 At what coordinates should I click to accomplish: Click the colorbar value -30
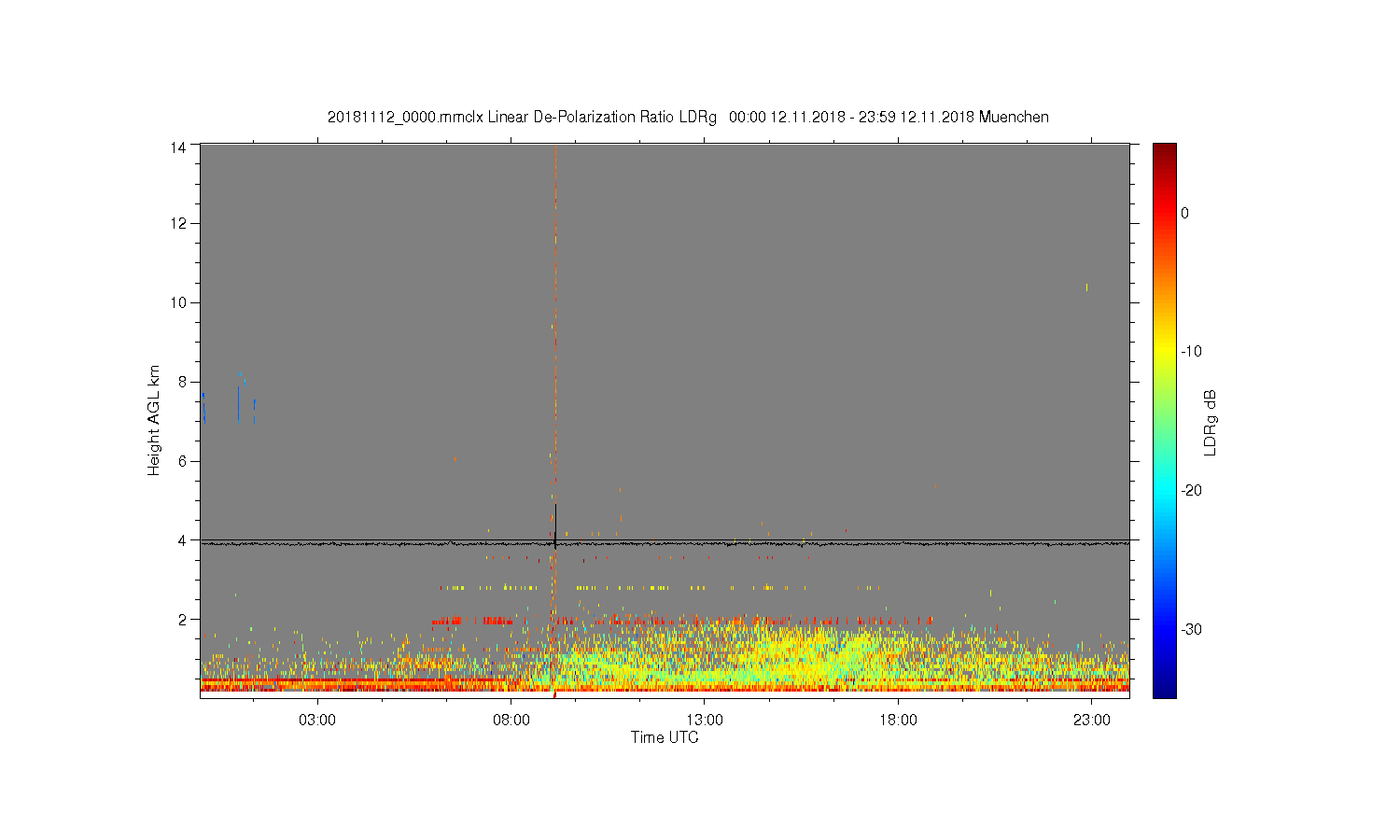click(1191, 630)
